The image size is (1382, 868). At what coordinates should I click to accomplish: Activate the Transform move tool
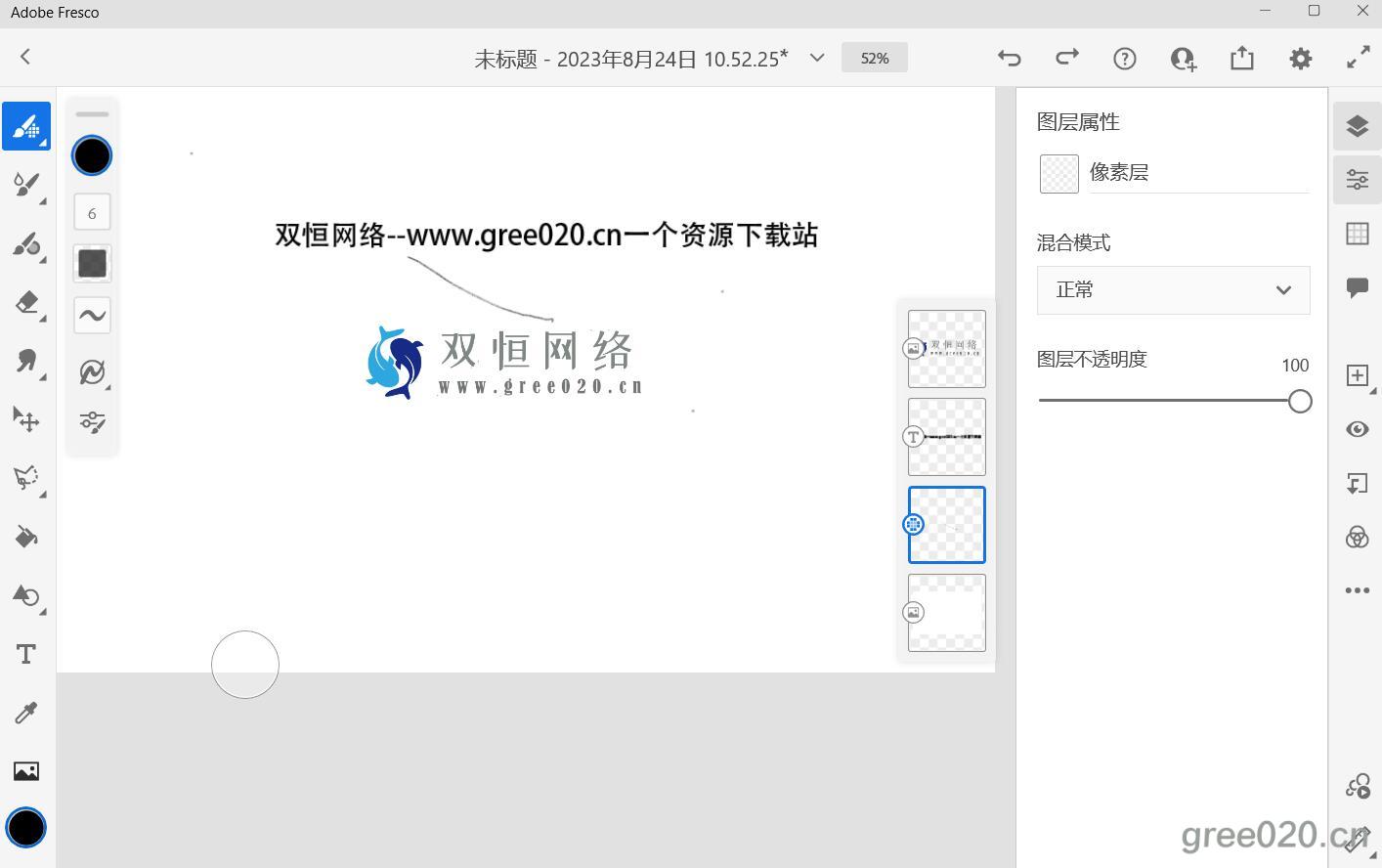26,419
